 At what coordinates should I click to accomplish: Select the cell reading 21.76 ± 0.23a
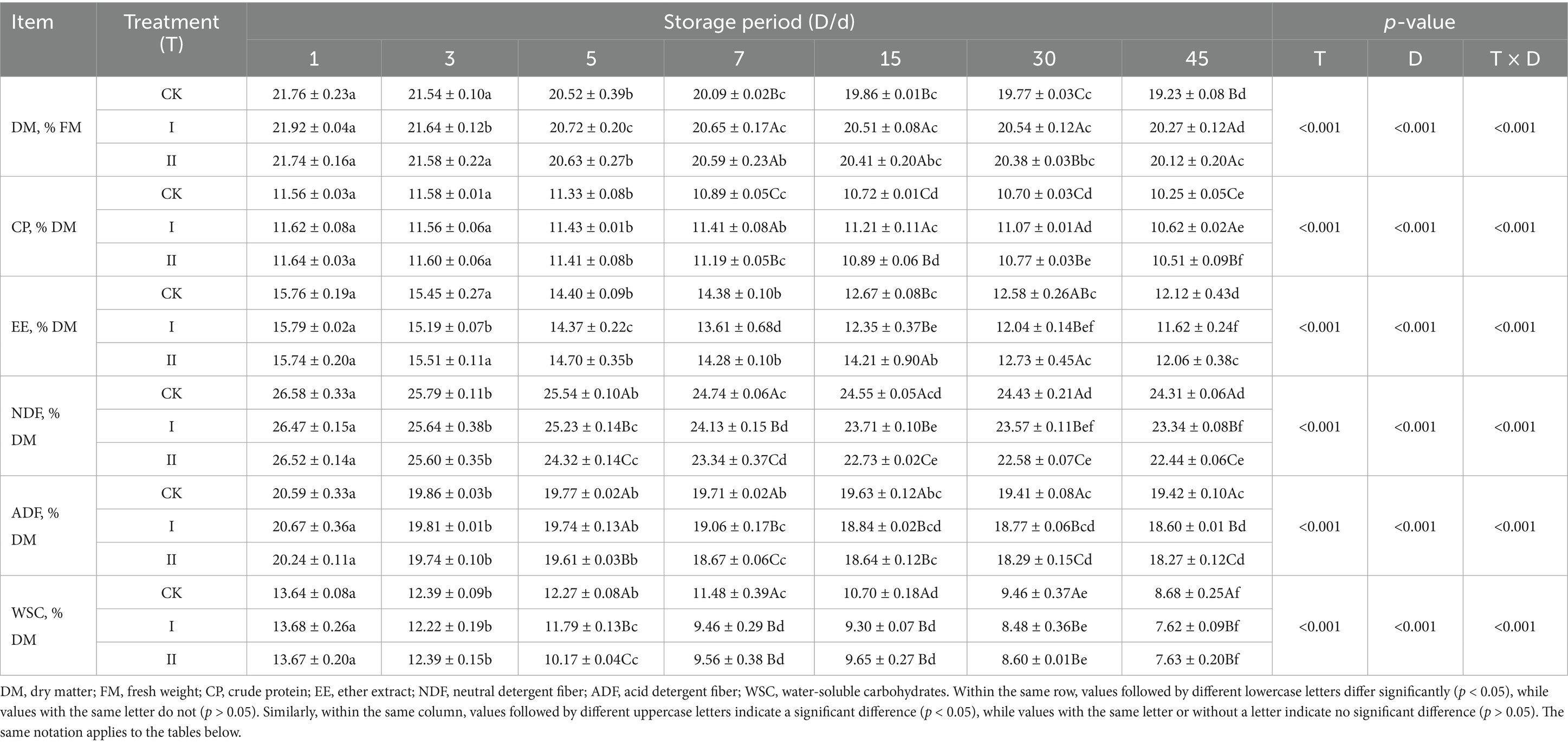(x=314, y=94)
